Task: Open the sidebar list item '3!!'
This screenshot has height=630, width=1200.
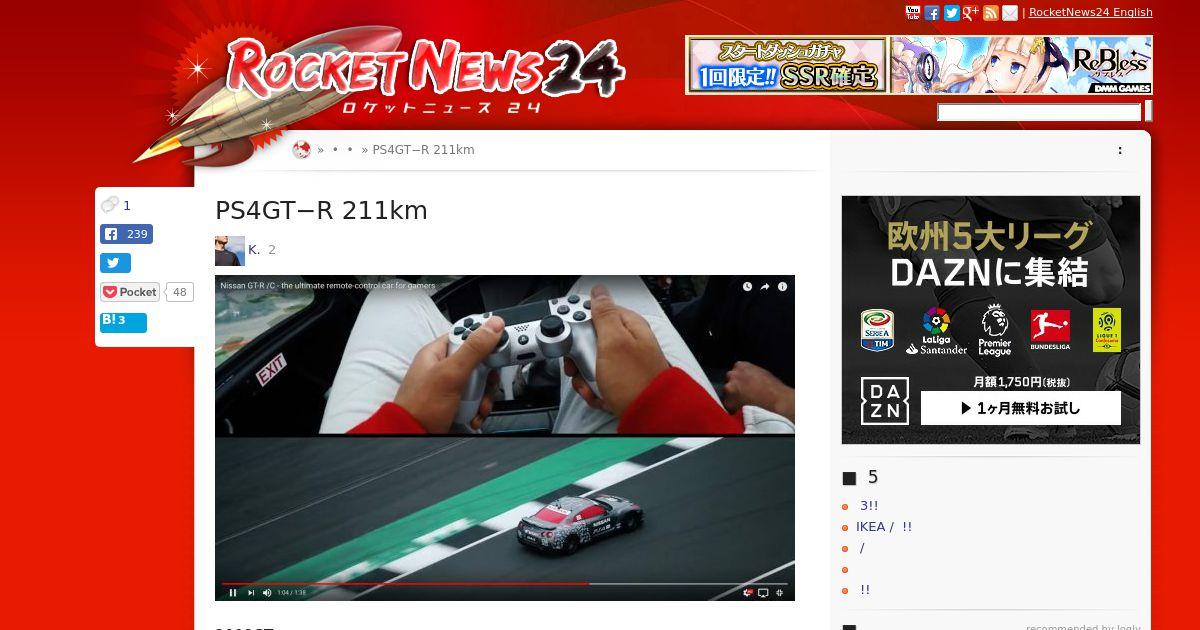Action: [869, 506]
